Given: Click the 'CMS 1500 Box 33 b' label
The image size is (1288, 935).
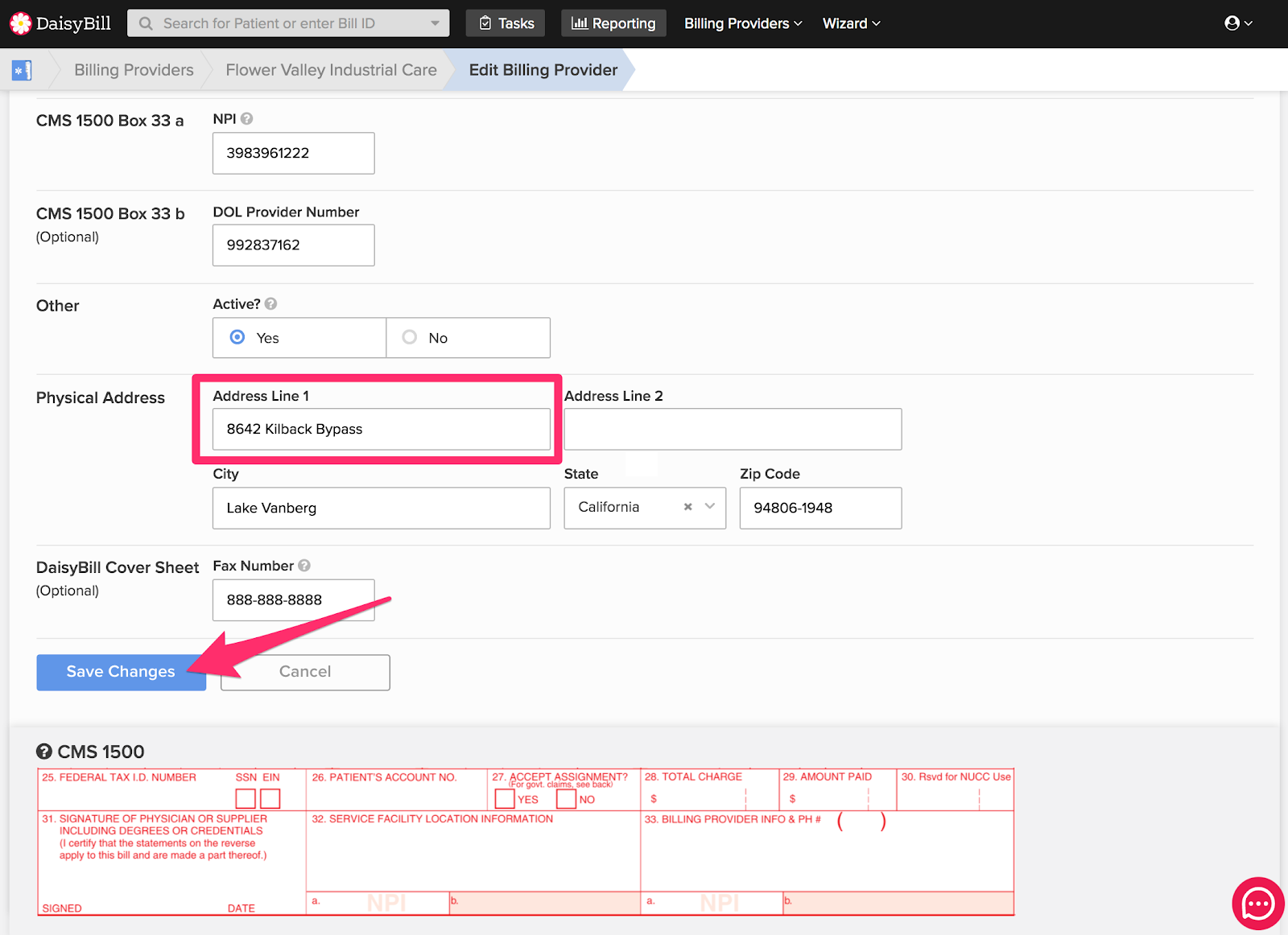Looking at the screenshot, I should [x=110, y=213].
